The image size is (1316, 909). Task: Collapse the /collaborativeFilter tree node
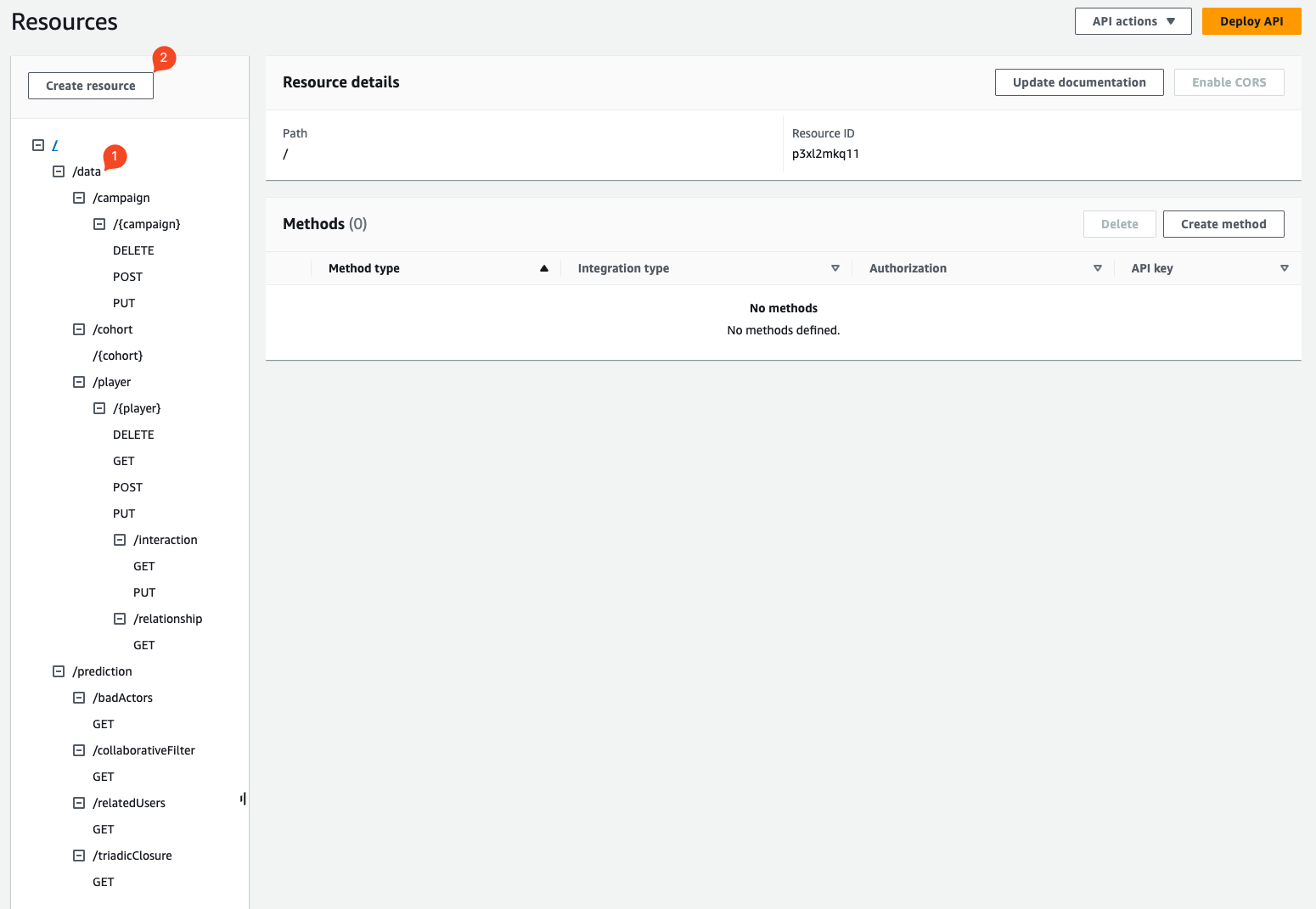point(79,750)
